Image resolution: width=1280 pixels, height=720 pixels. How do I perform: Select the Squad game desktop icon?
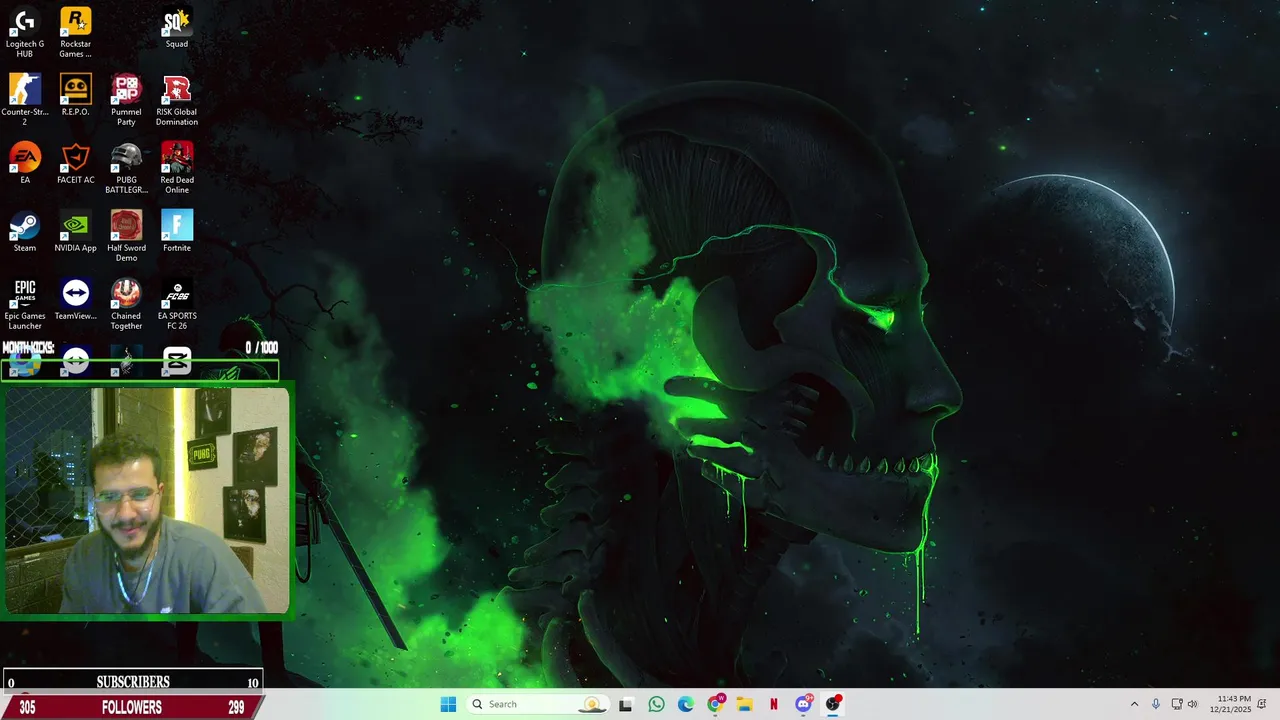click(177, 28)
